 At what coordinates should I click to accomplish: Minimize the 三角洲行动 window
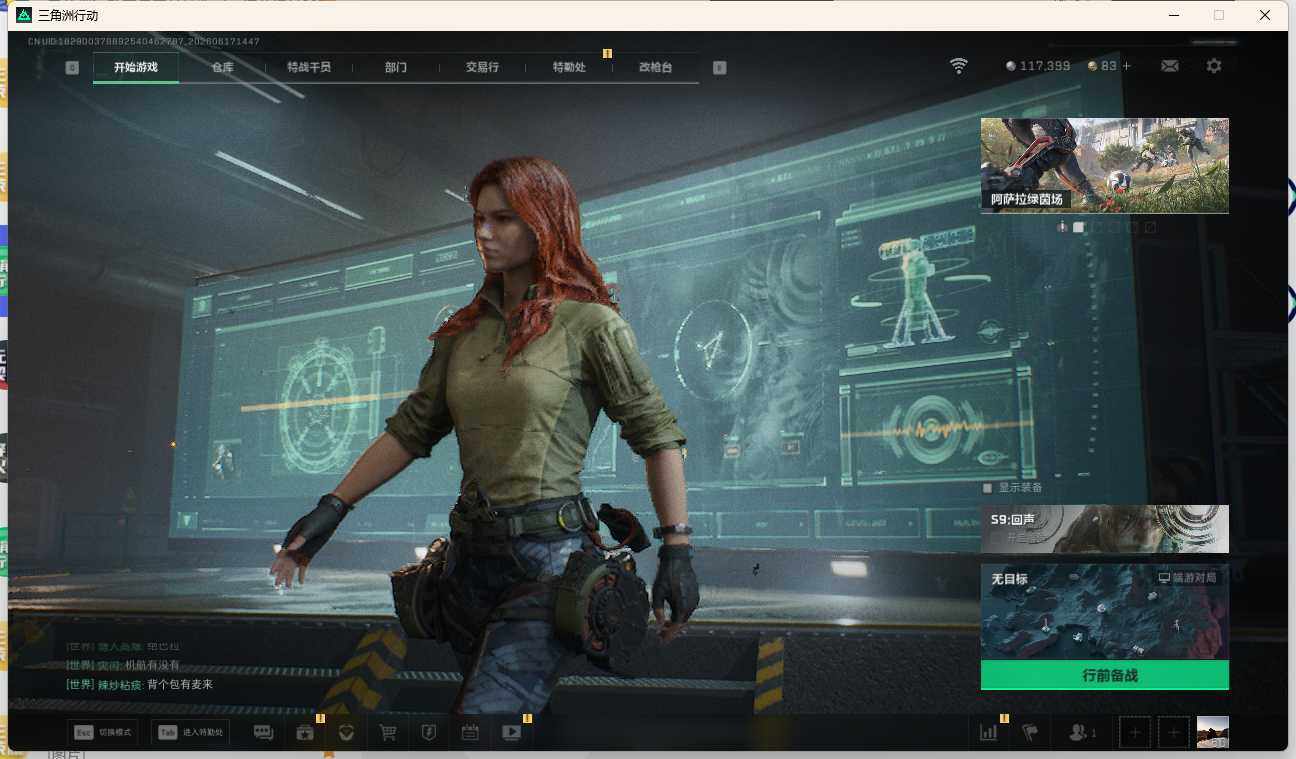(x=1173, y=15)
